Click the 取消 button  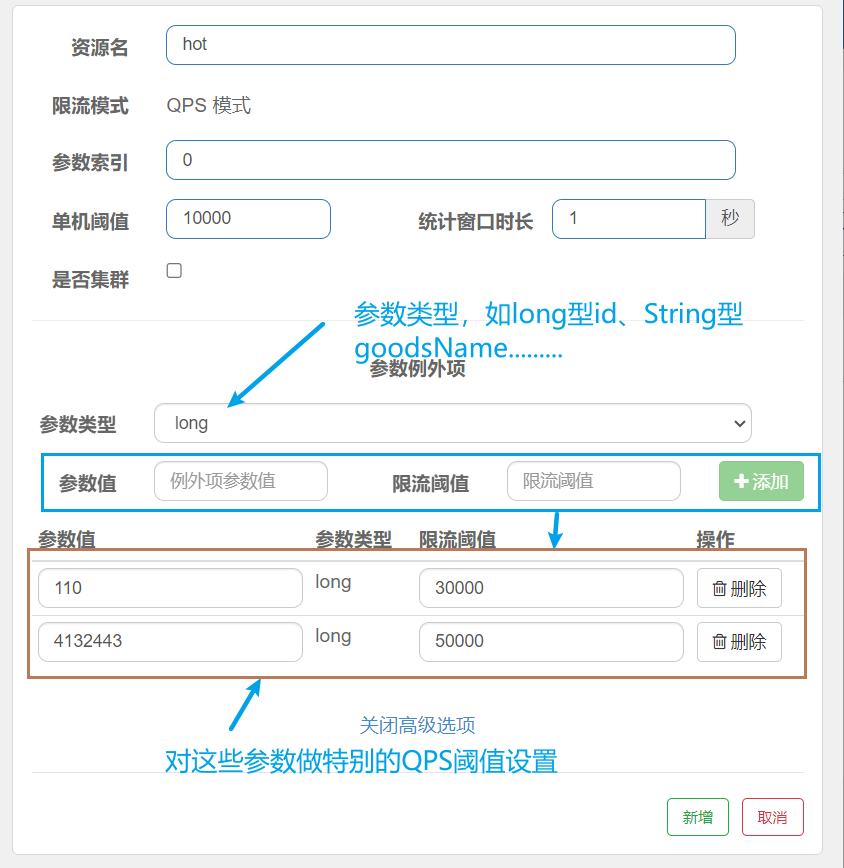click(772, 817)
